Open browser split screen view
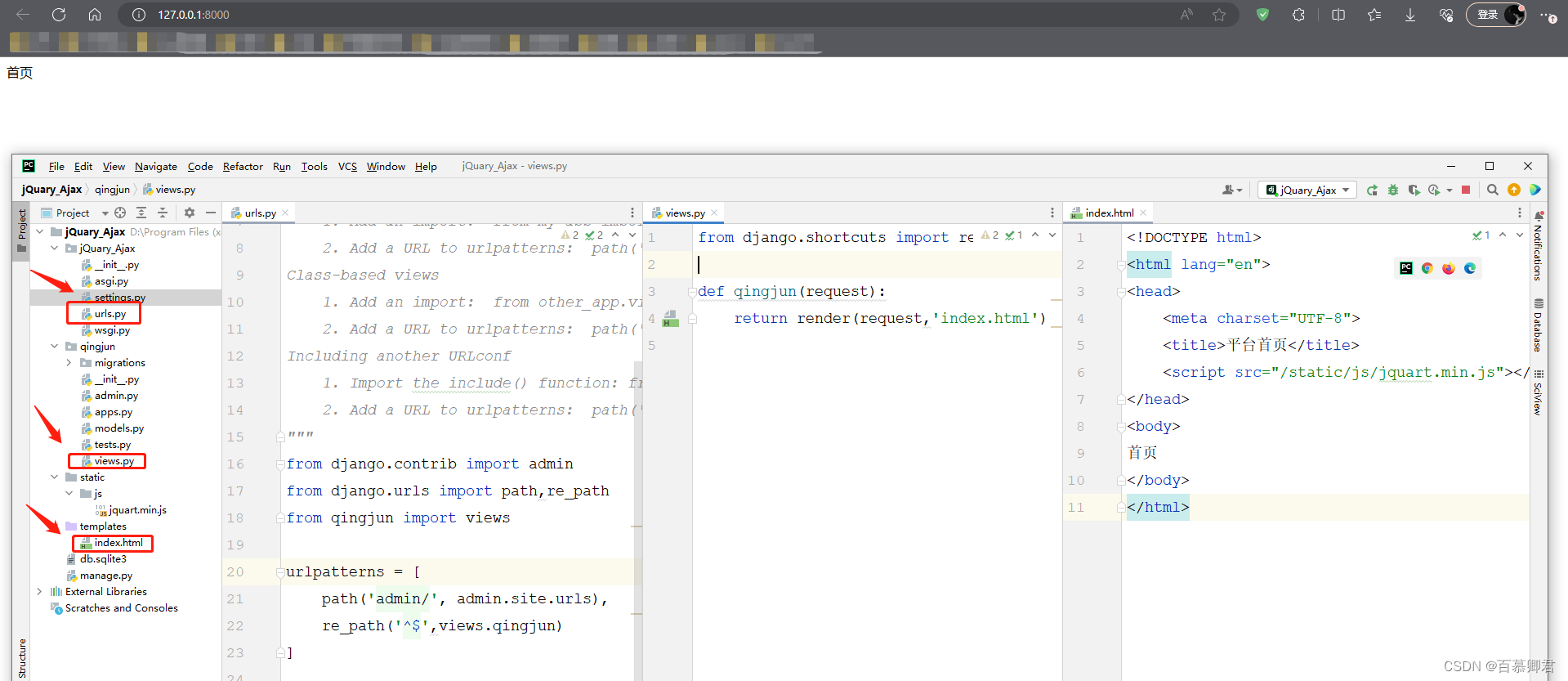 (1338, 15)
